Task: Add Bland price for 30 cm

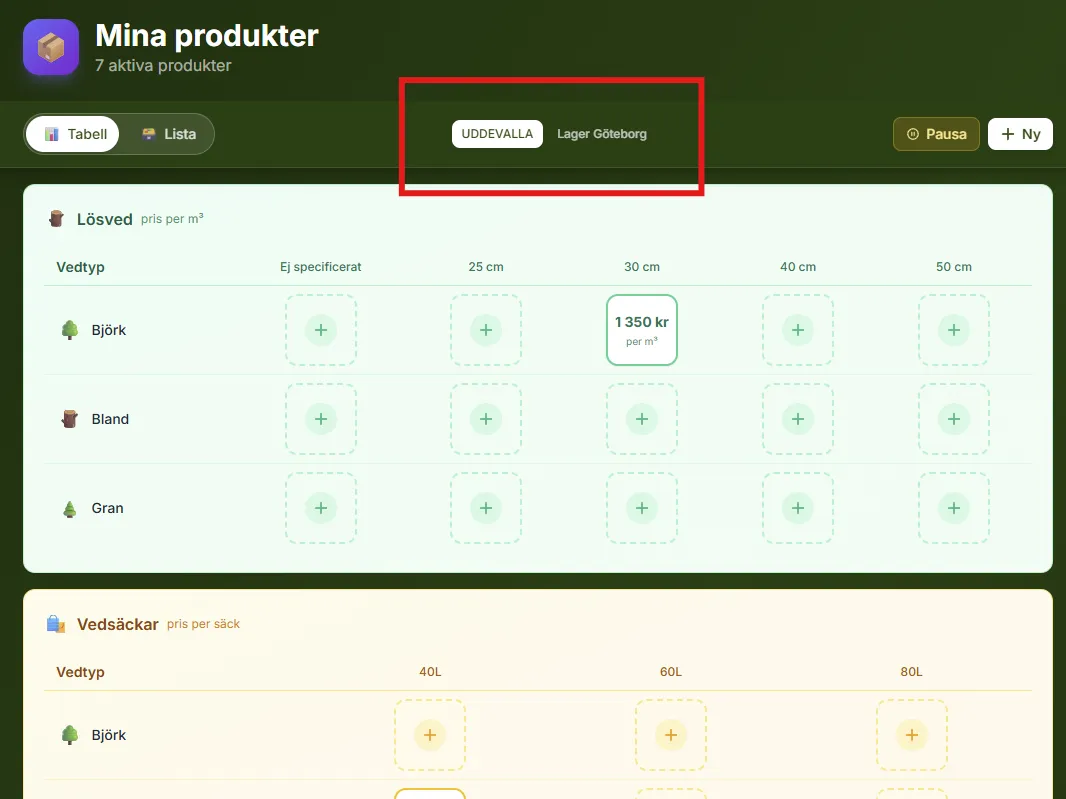Action: pyautogui.click(x=642, y=419)
